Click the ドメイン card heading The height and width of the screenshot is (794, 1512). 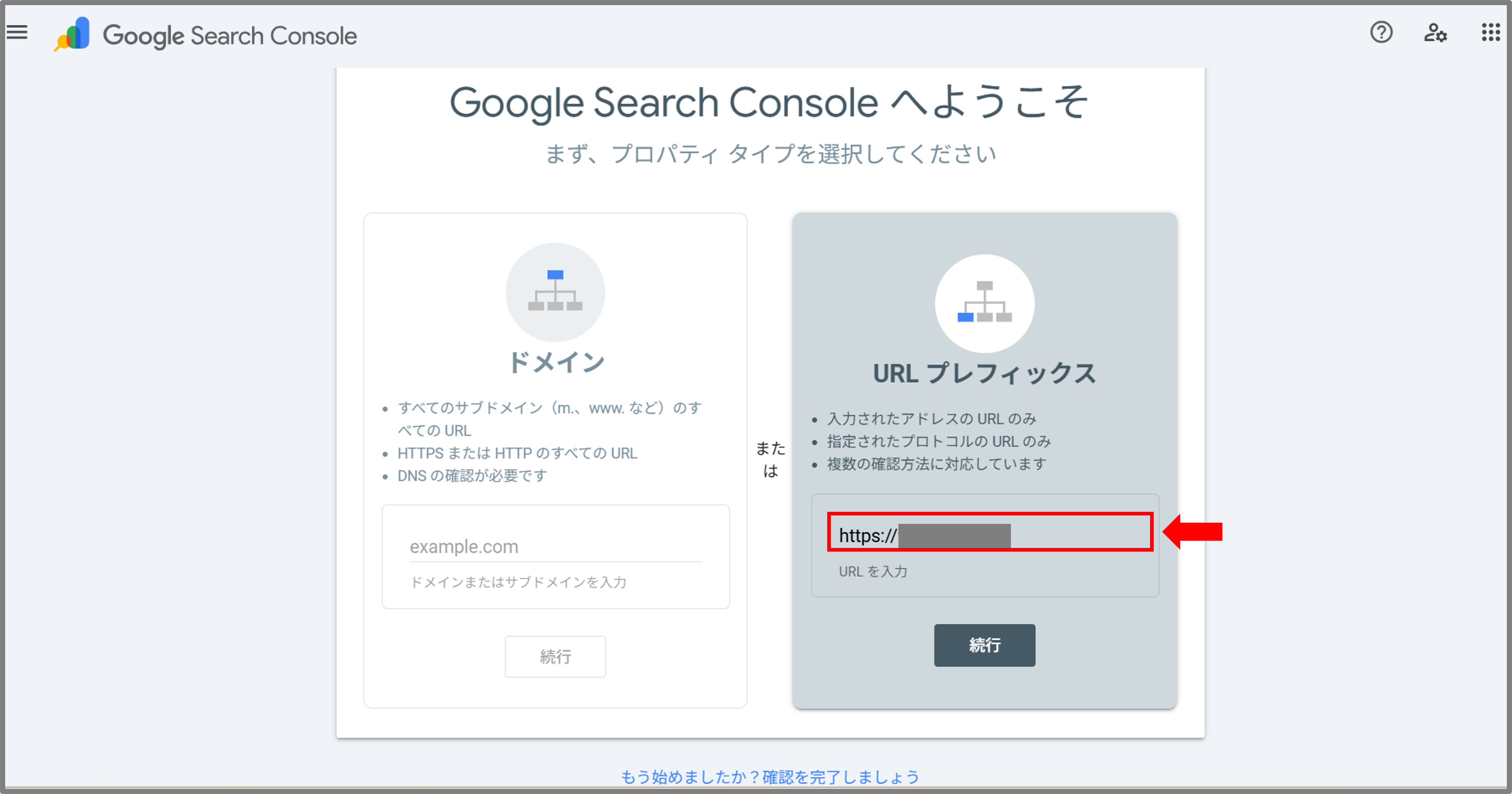click(x=556, y=362)
